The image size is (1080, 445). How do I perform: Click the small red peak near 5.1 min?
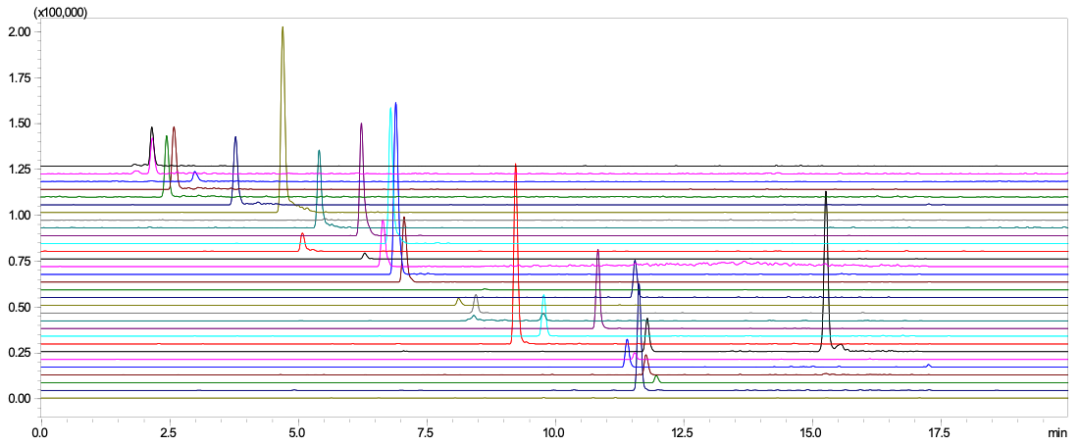pos(302,237)
